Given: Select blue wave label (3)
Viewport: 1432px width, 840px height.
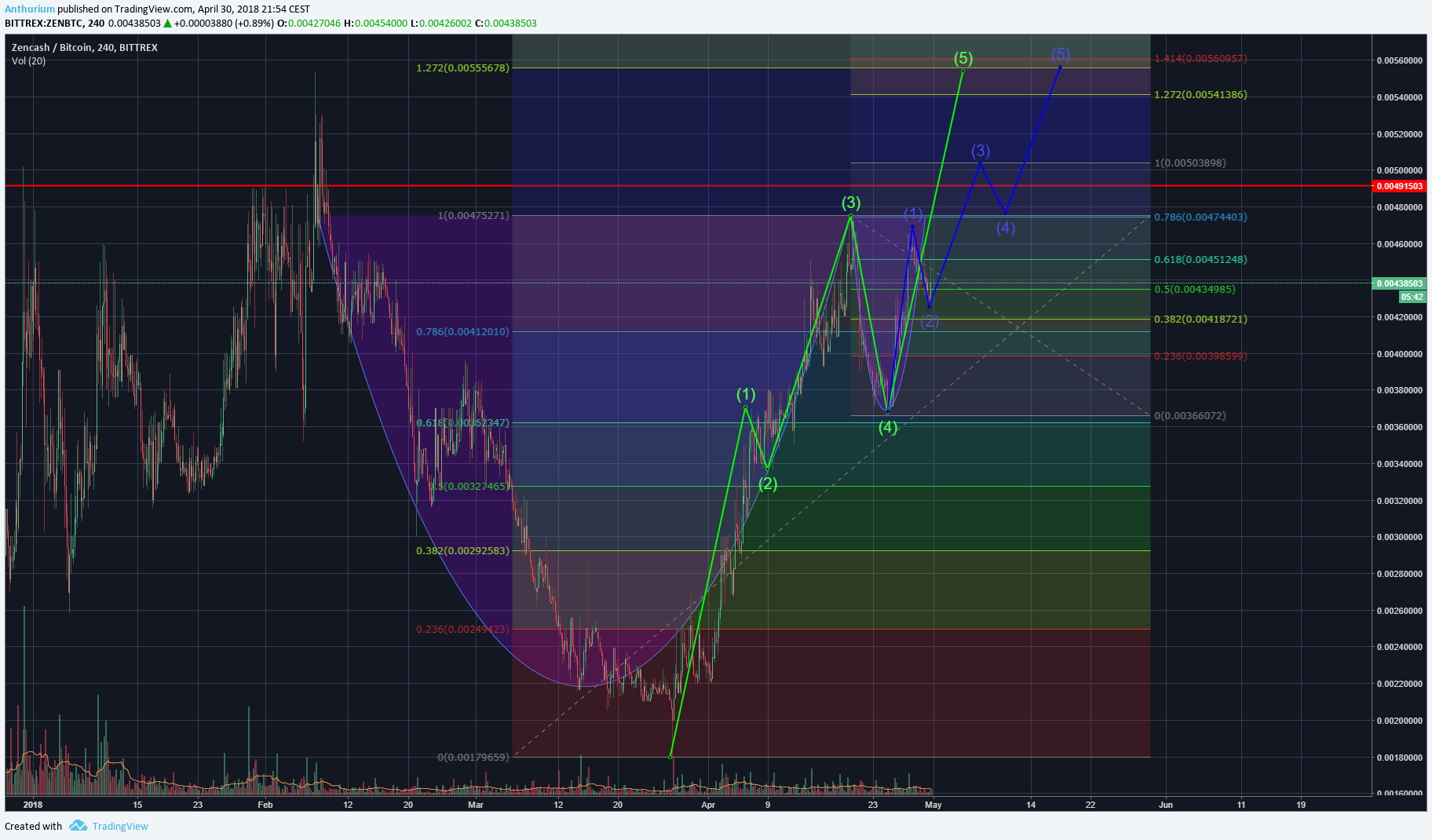Looking at the screenshot, I should [981, 151].
